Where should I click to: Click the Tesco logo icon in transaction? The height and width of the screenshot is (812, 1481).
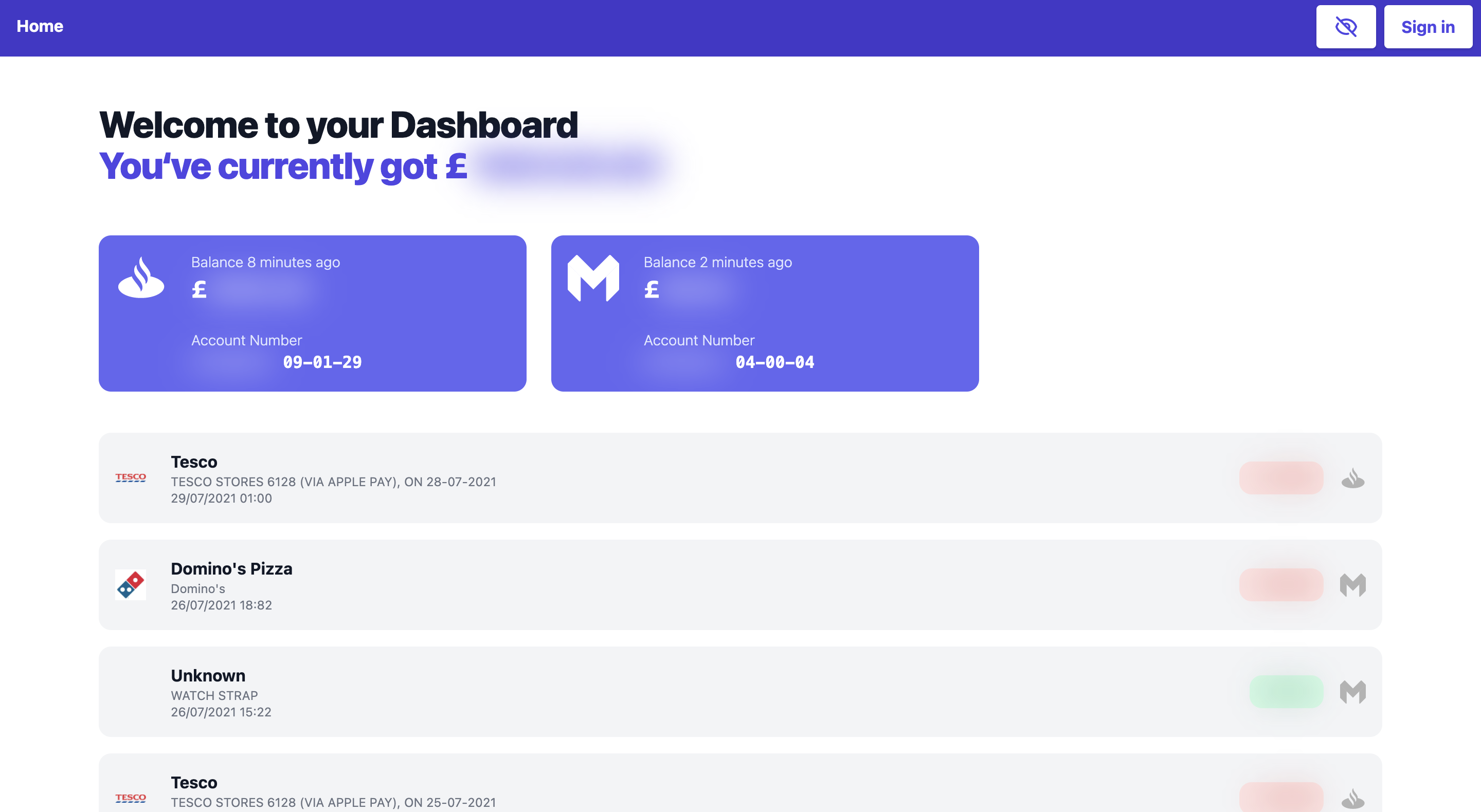pos(130,477)
